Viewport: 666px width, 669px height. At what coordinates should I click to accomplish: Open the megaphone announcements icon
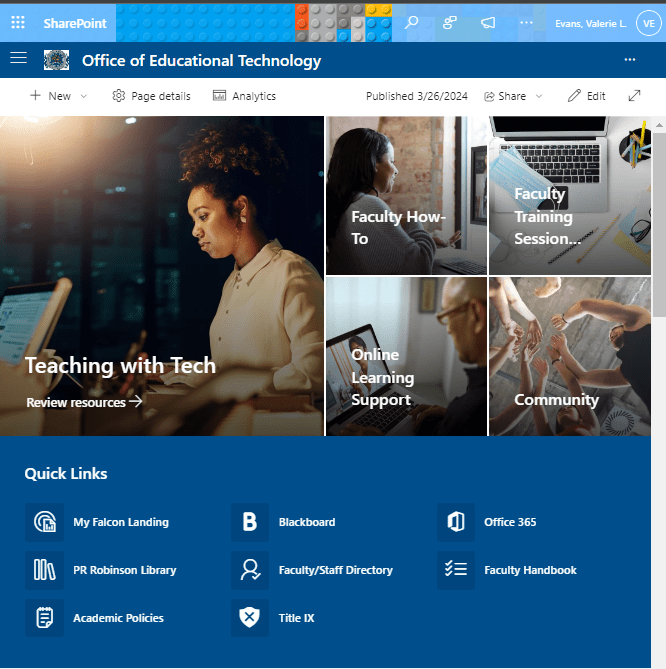[488, 22]
